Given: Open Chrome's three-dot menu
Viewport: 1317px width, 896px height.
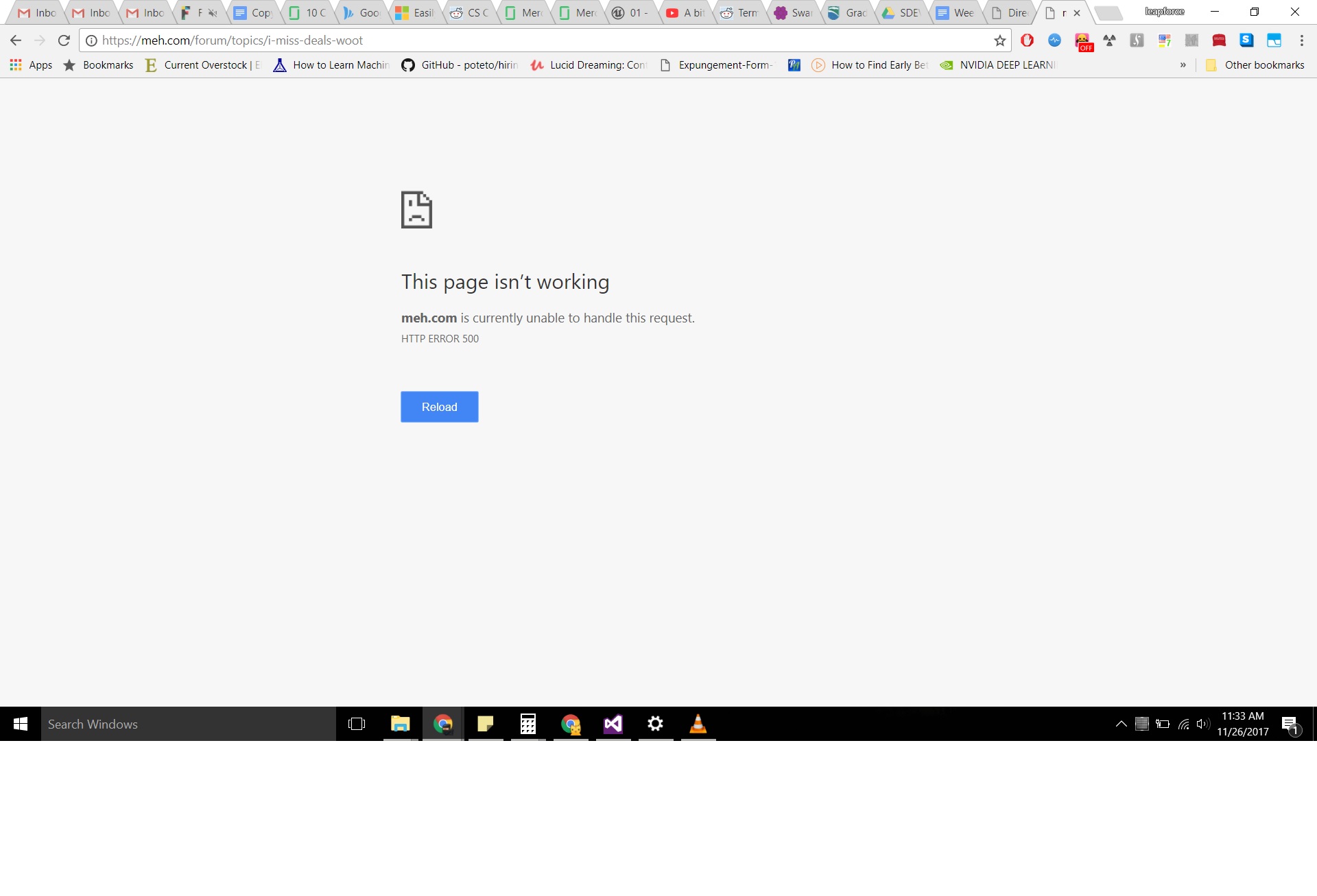Looking at the screenshot, I should point(1301,40).
